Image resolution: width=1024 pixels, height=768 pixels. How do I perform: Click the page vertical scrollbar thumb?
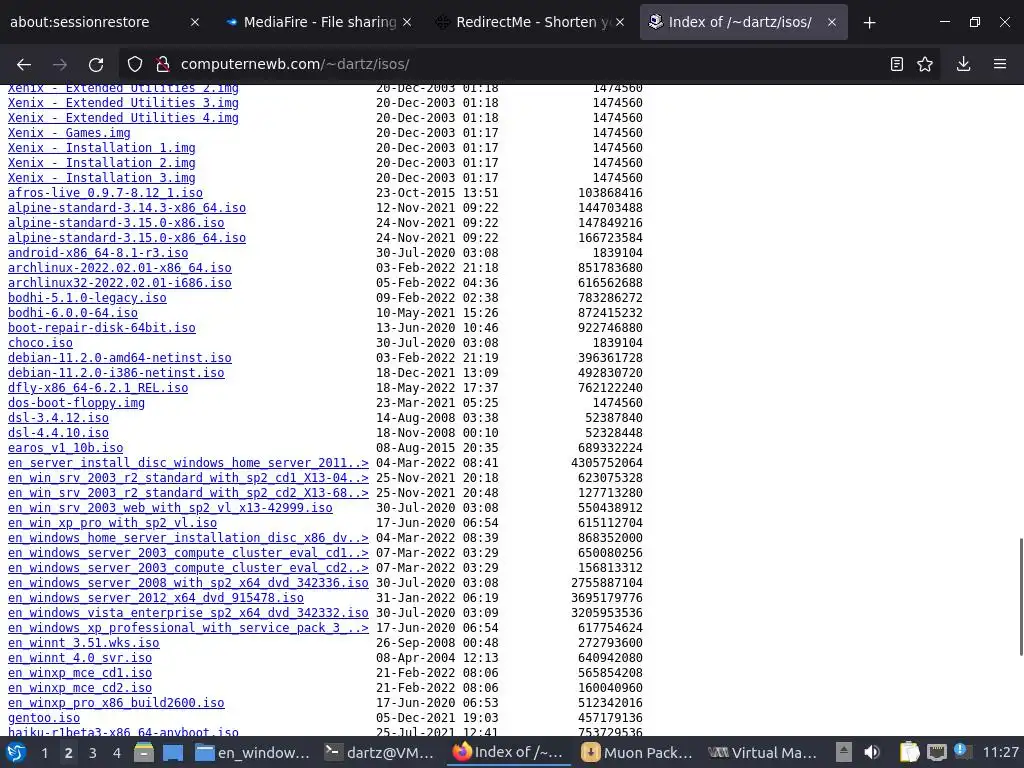coord(1021,597)
